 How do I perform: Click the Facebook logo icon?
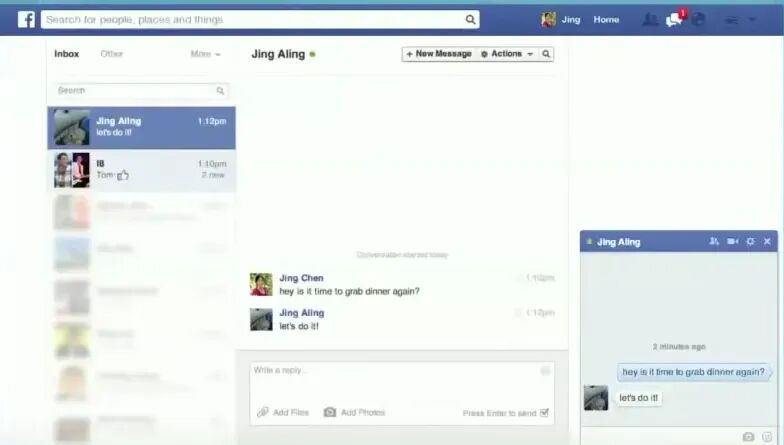click(26, 20)
